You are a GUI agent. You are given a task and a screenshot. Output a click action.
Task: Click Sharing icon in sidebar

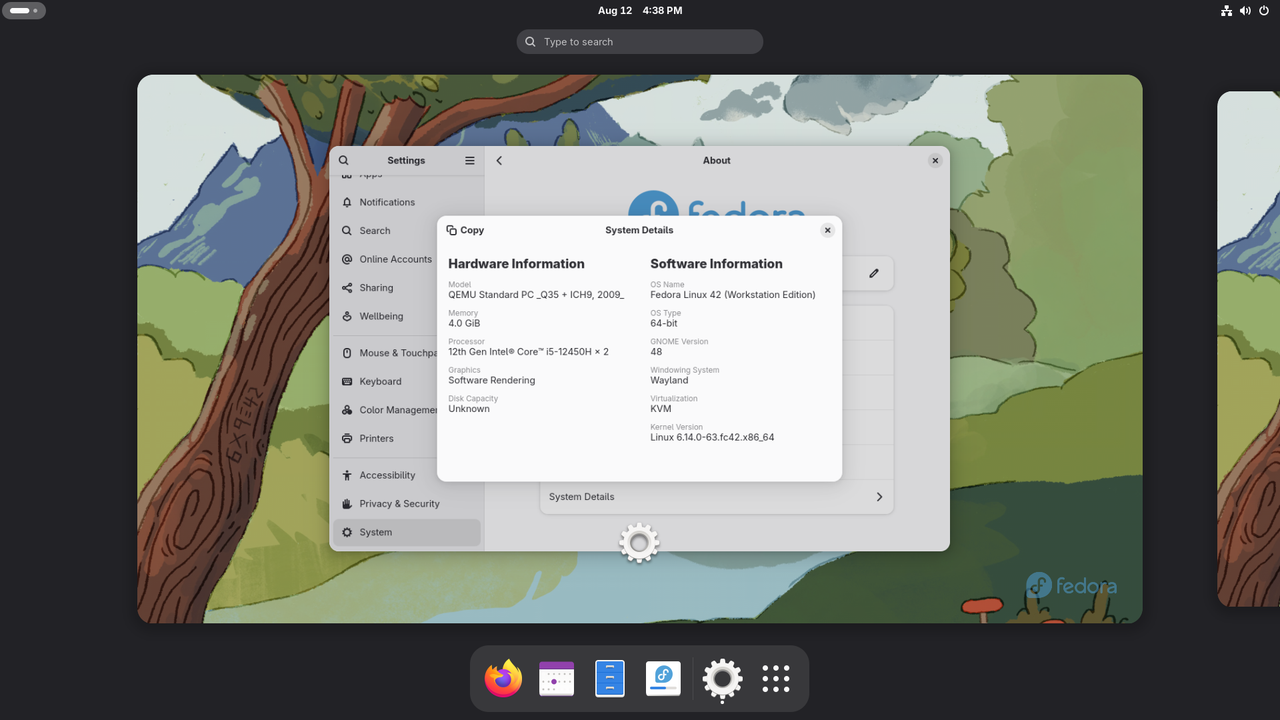click(x=347, y=287)
